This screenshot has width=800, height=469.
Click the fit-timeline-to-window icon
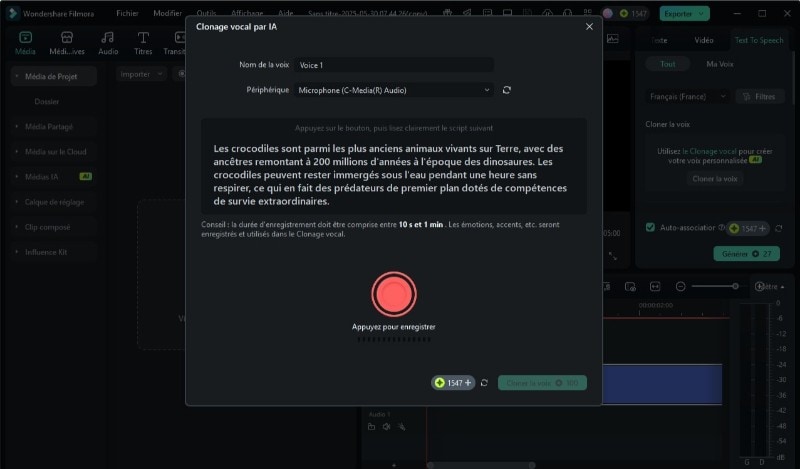pyautogui.click(x=655, y=286)
